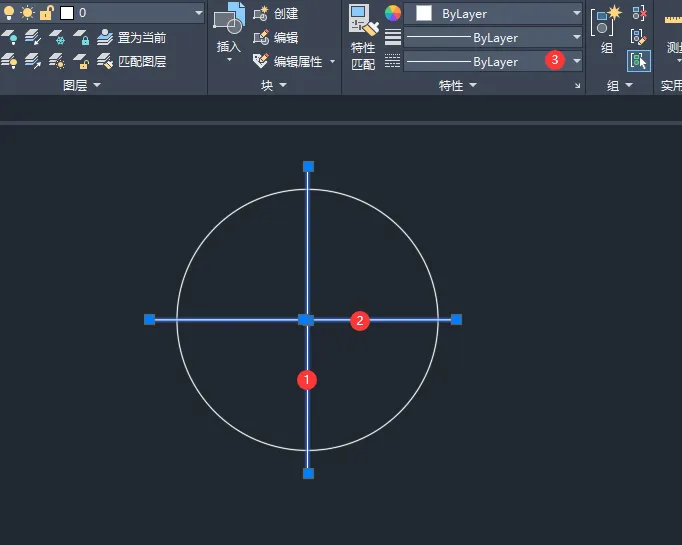Click the Unisolate layers icon

point(33,61)
